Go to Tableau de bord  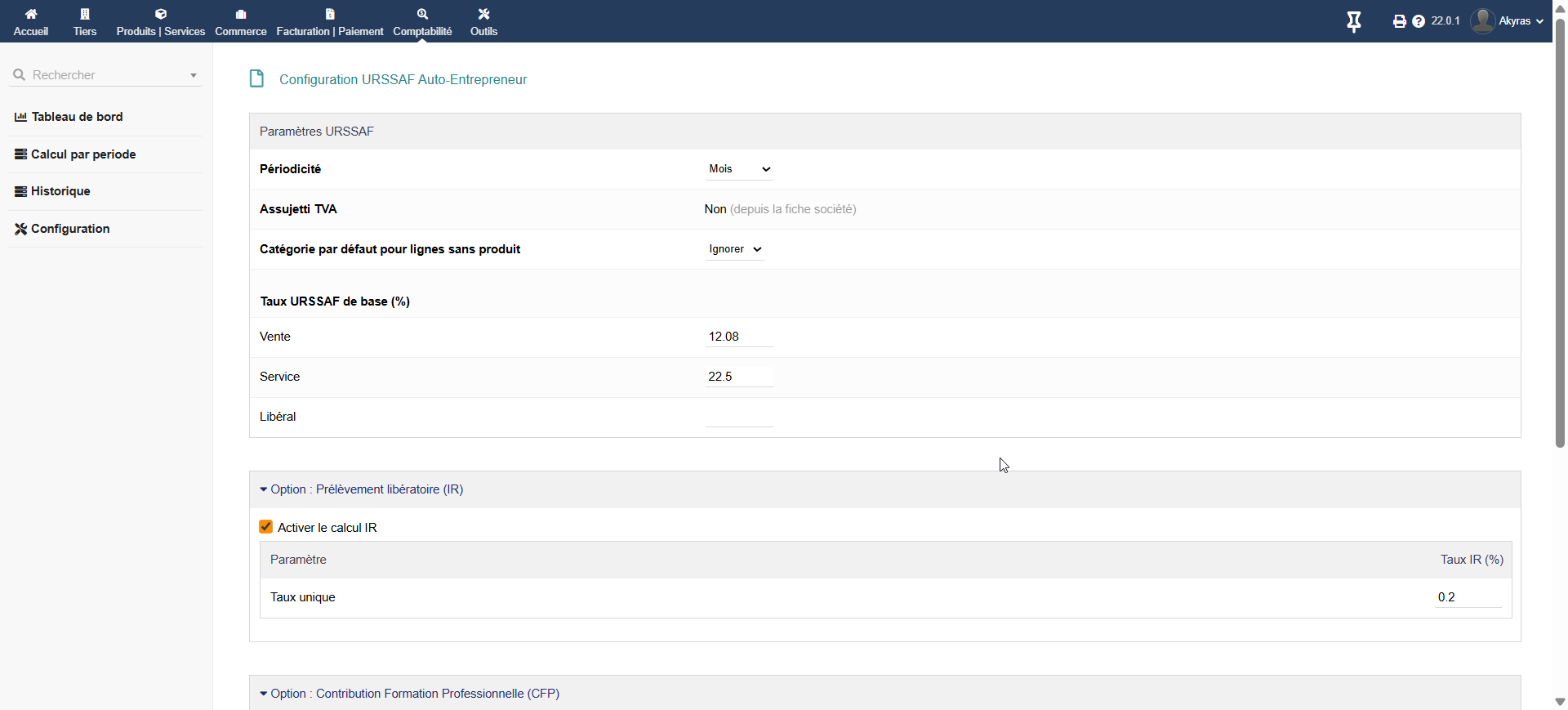coord(77,117)
